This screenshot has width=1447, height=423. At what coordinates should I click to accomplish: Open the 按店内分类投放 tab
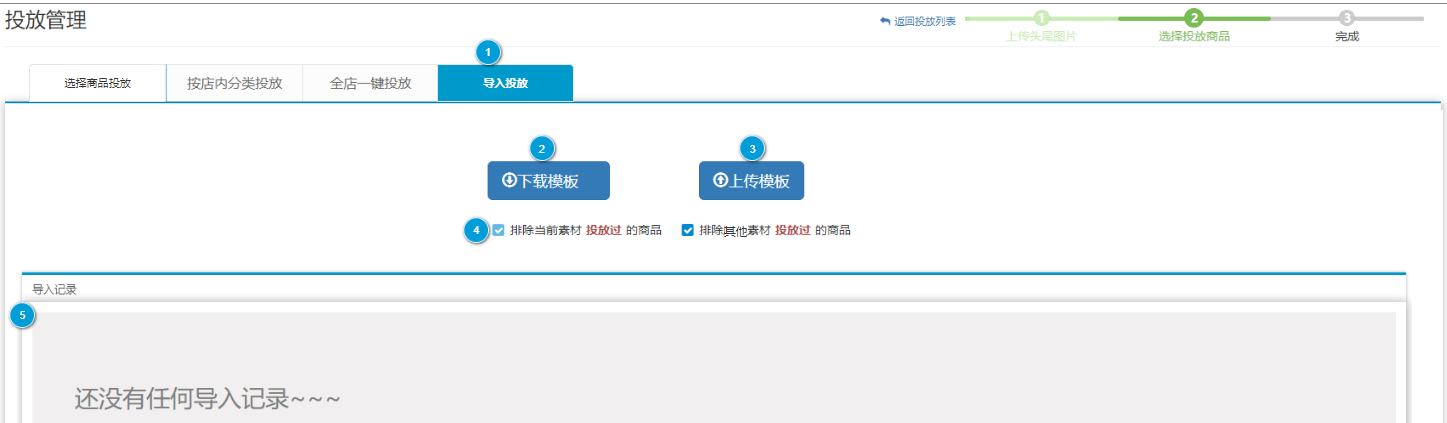234,83
